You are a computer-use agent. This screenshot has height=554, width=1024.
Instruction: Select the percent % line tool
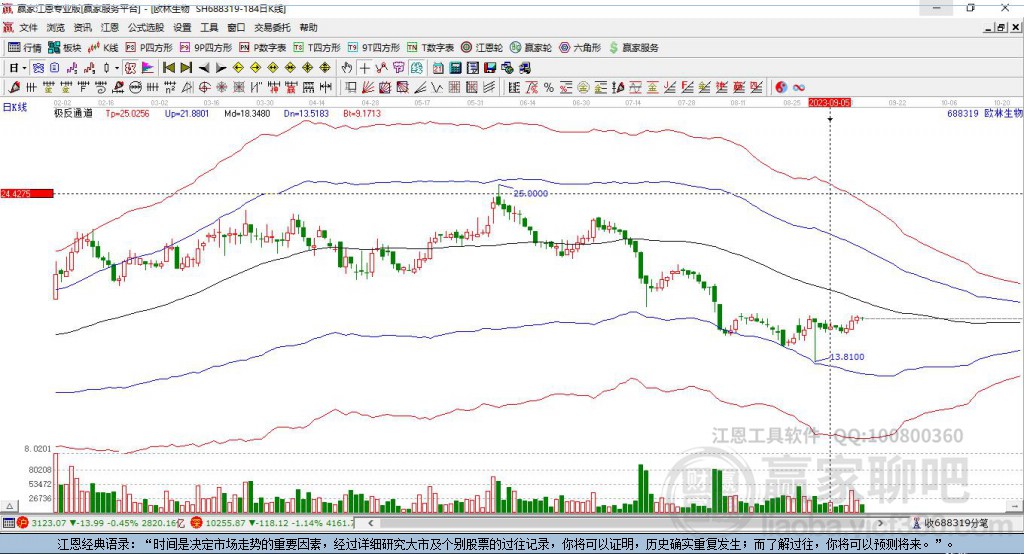pos(549,88)
